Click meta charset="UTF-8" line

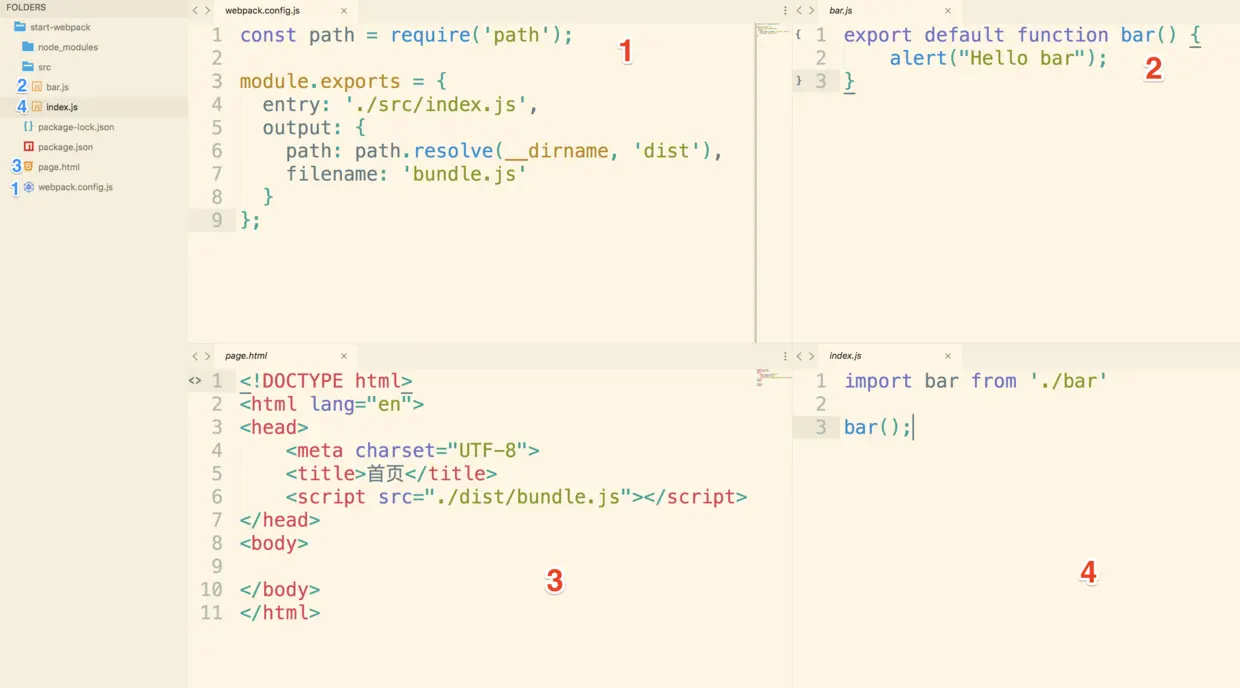pos(412,451)
